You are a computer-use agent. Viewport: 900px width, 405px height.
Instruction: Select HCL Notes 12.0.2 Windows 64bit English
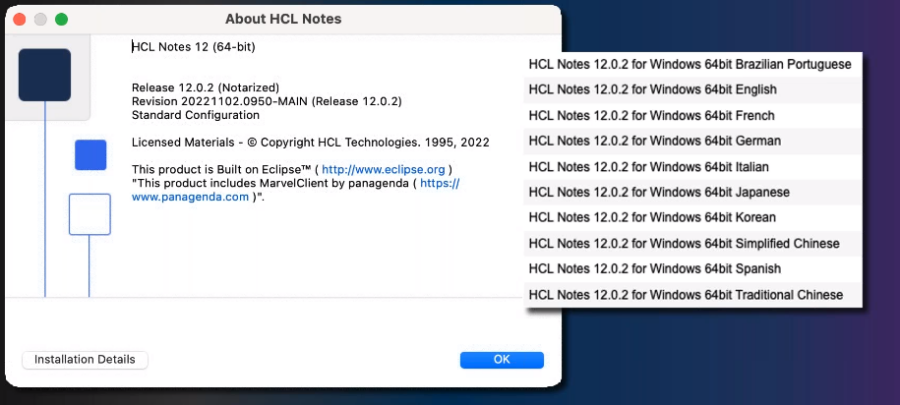pyautogui.click(x=693, y=89)
